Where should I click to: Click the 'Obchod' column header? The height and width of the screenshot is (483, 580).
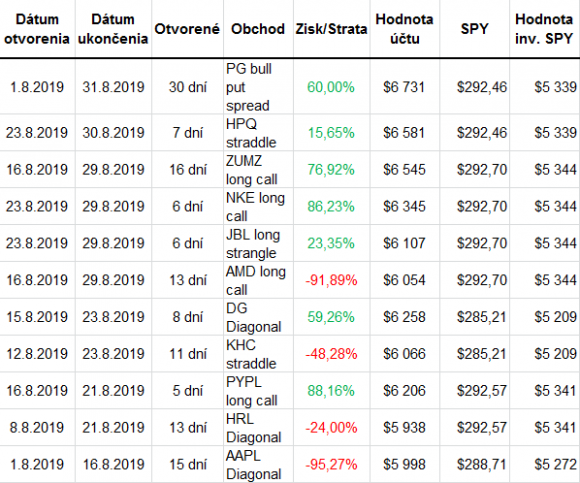pos(258,29)
